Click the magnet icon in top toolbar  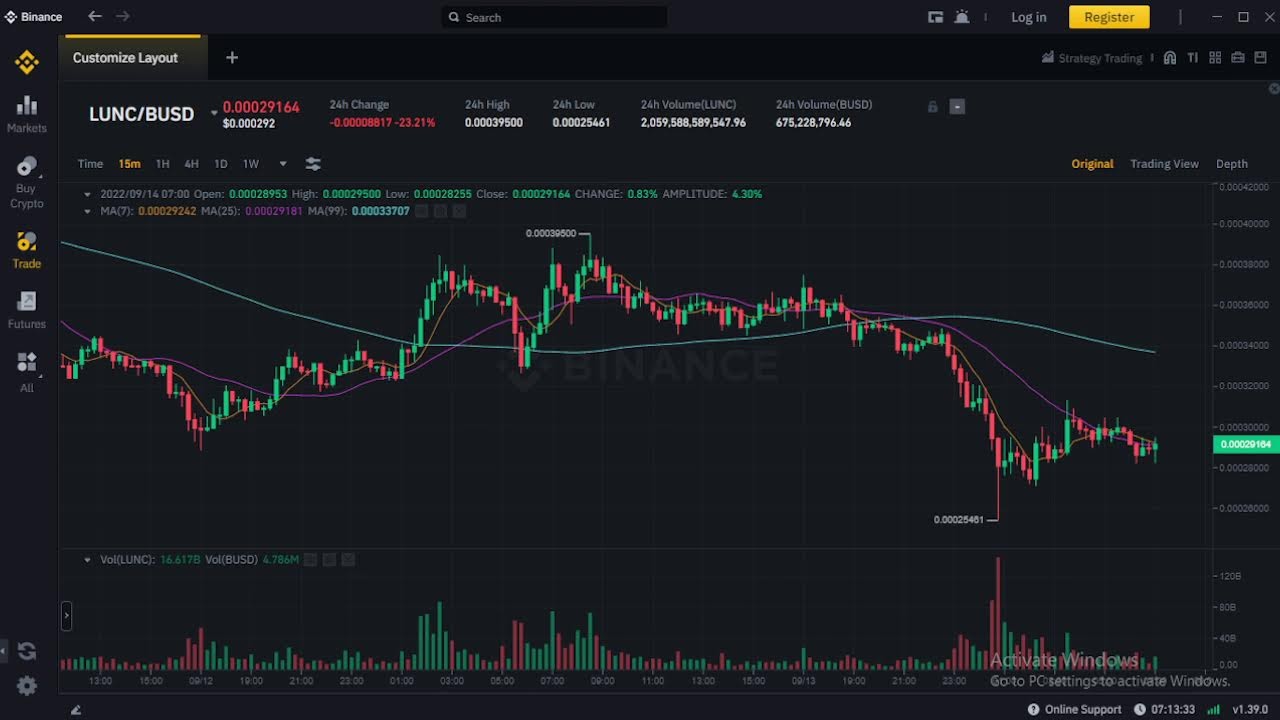tap(1169, 58)
